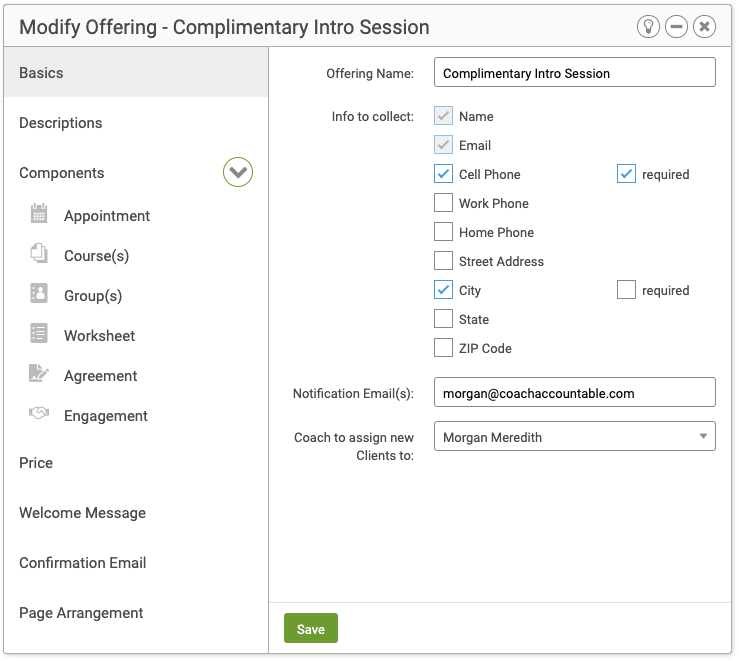Click the minimize dialog circle icon
This screenshot has height=661, width=739.
coord(676,26)
